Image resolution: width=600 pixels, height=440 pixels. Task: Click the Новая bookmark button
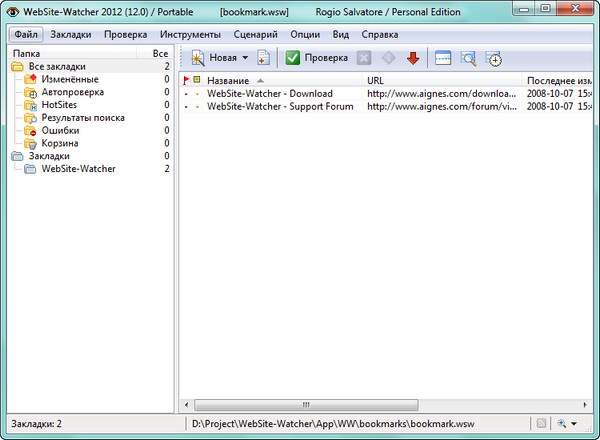[214, 58]
